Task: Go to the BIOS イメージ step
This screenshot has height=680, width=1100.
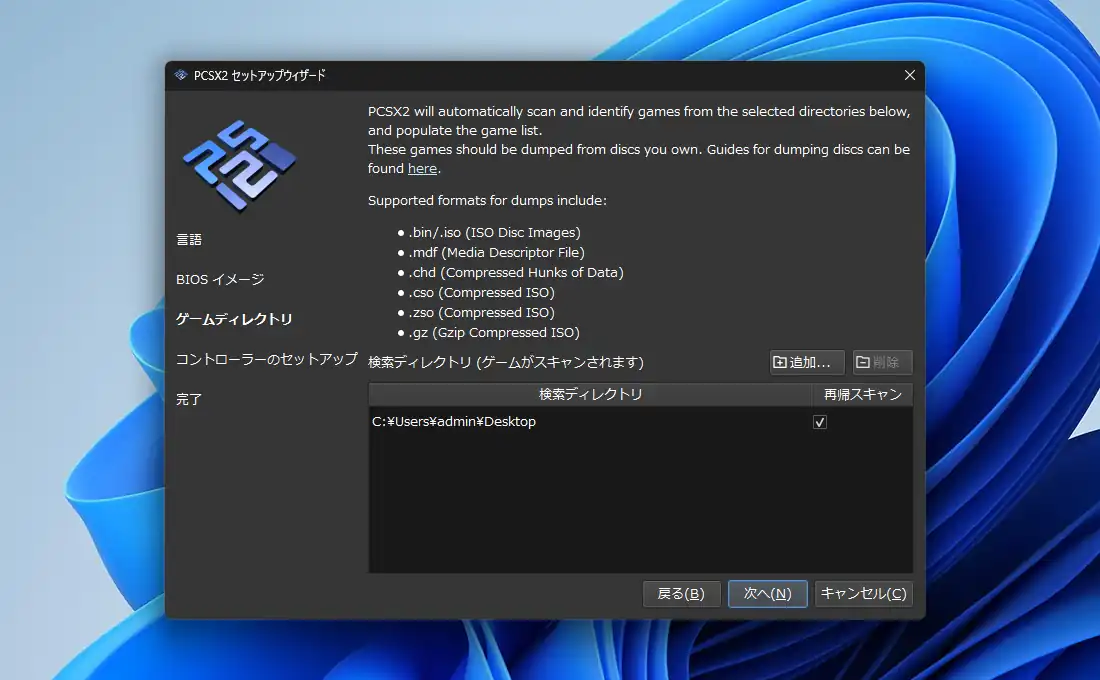Action: coord(220,279)
